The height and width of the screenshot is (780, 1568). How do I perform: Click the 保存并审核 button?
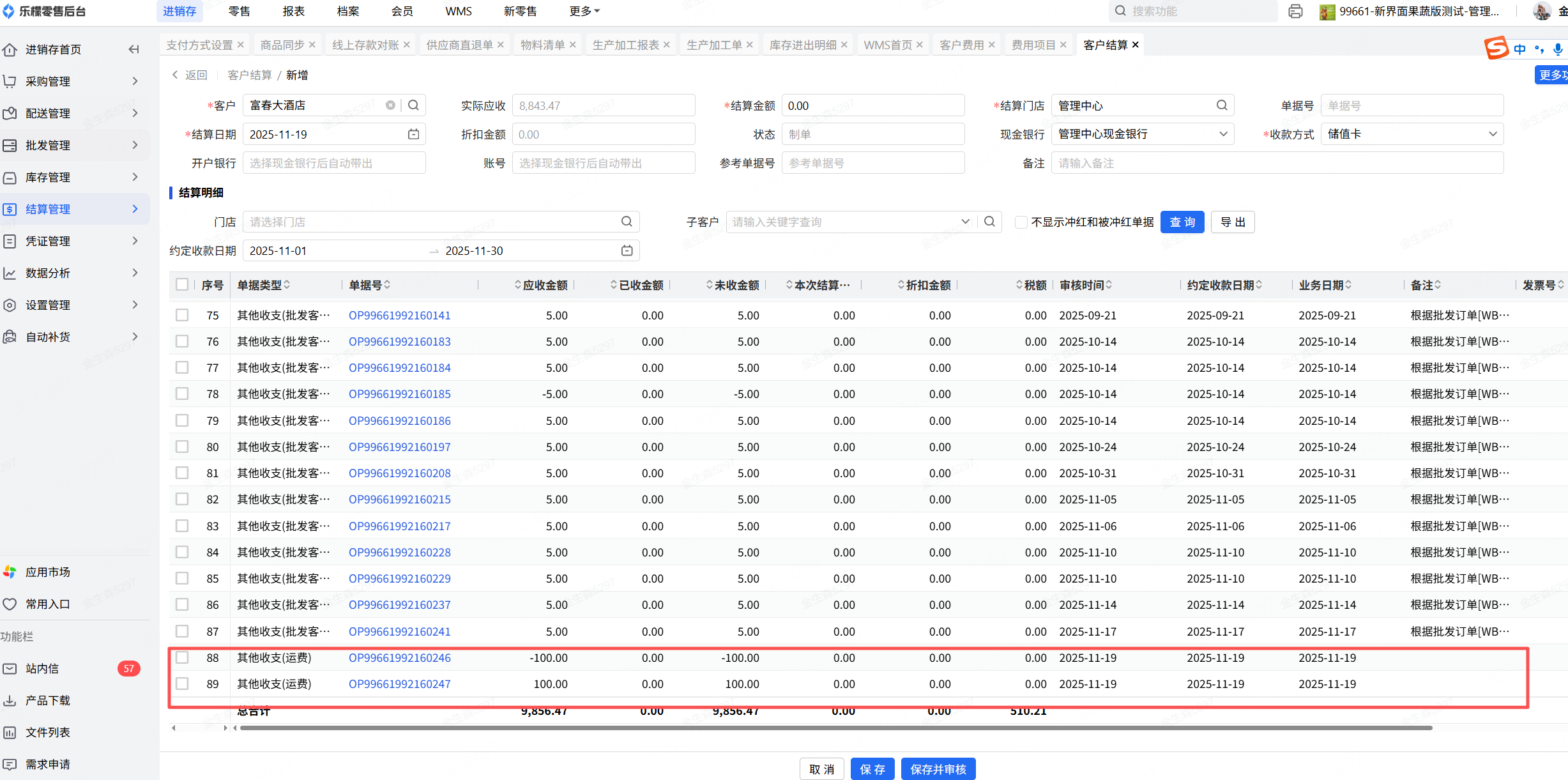coord(938,769)
